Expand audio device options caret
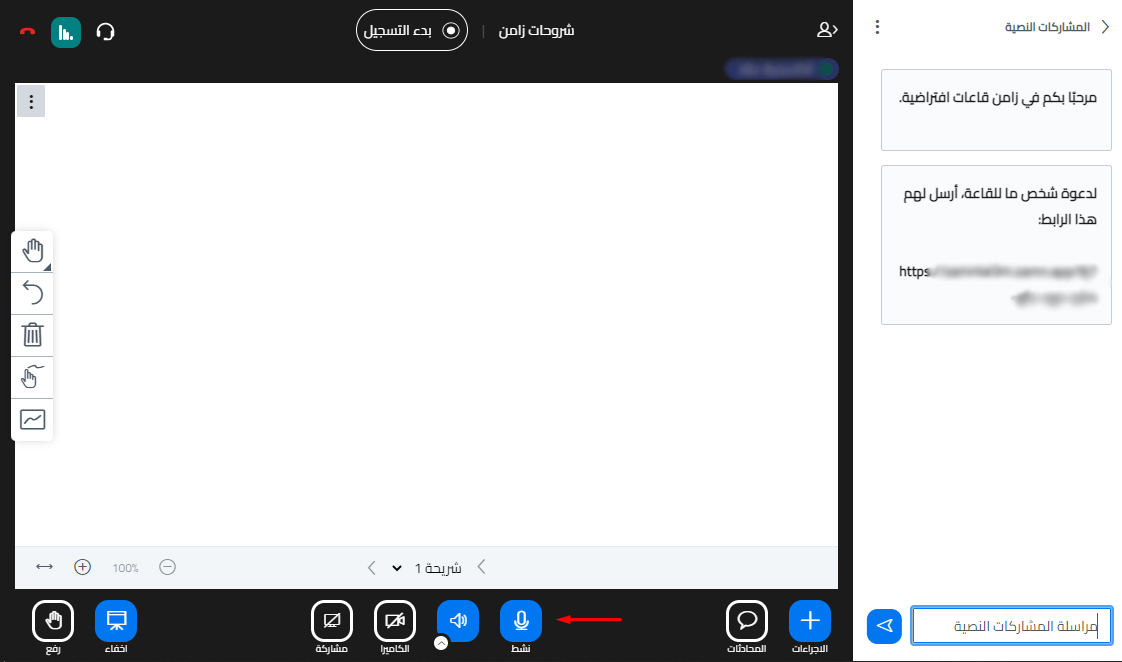This screenshot has height=662, width=1122. 442,643
